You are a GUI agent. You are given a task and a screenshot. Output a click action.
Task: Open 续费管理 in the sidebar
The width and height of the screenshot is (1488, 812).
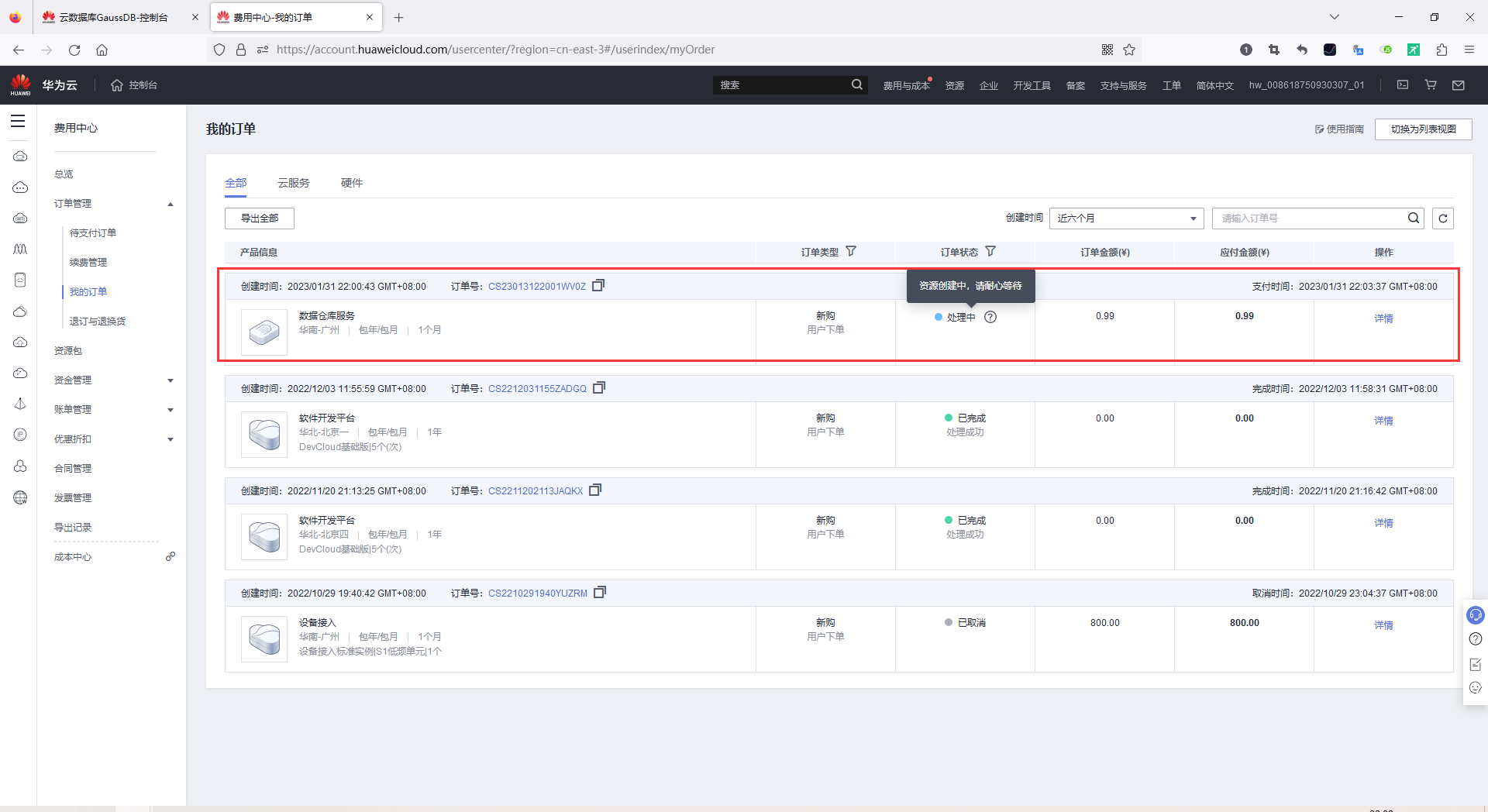[88, 263]
